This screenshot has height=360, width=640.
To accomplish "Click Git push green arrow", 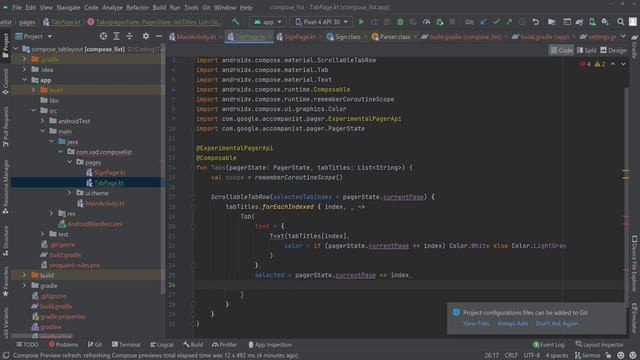I will pos(509,22).
